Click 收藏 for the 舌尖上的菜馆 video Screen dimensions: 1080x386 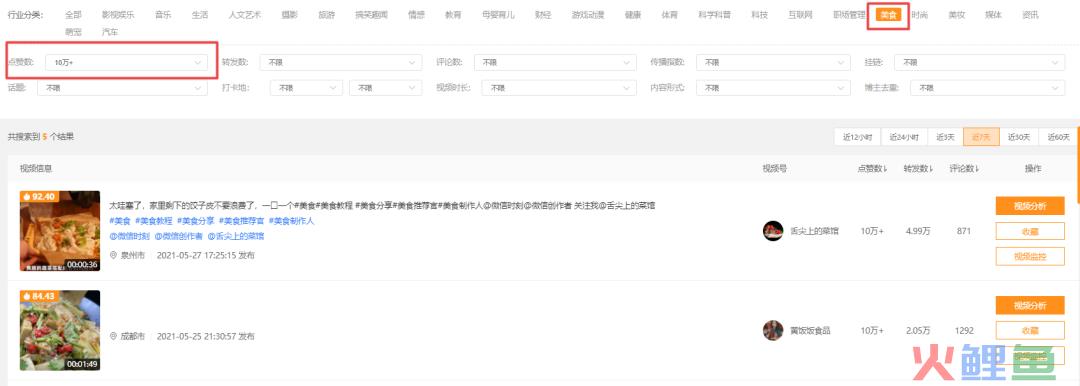(x=1030, y=232)
